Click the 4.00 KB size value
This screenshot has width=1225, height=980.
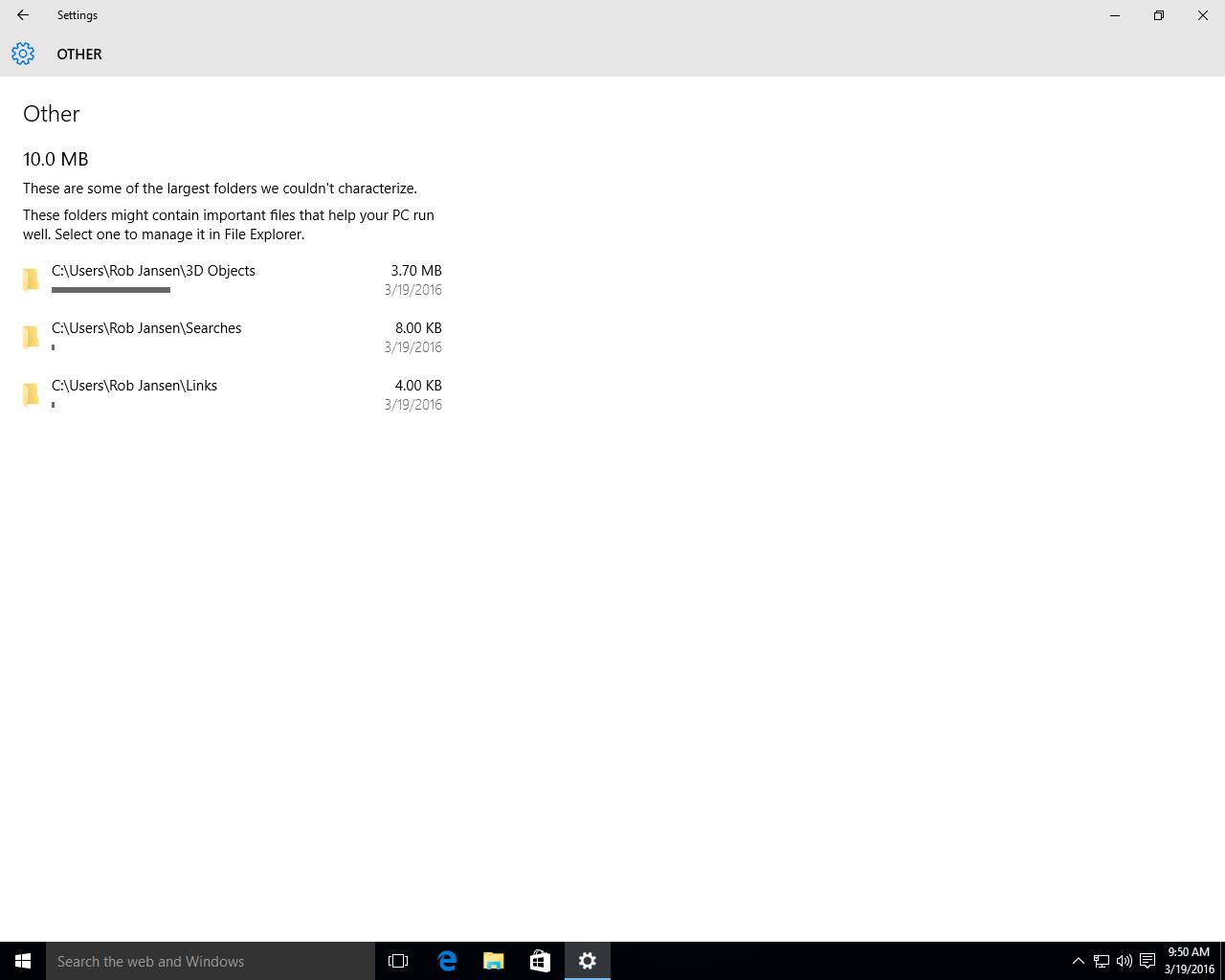coord(418,386)
